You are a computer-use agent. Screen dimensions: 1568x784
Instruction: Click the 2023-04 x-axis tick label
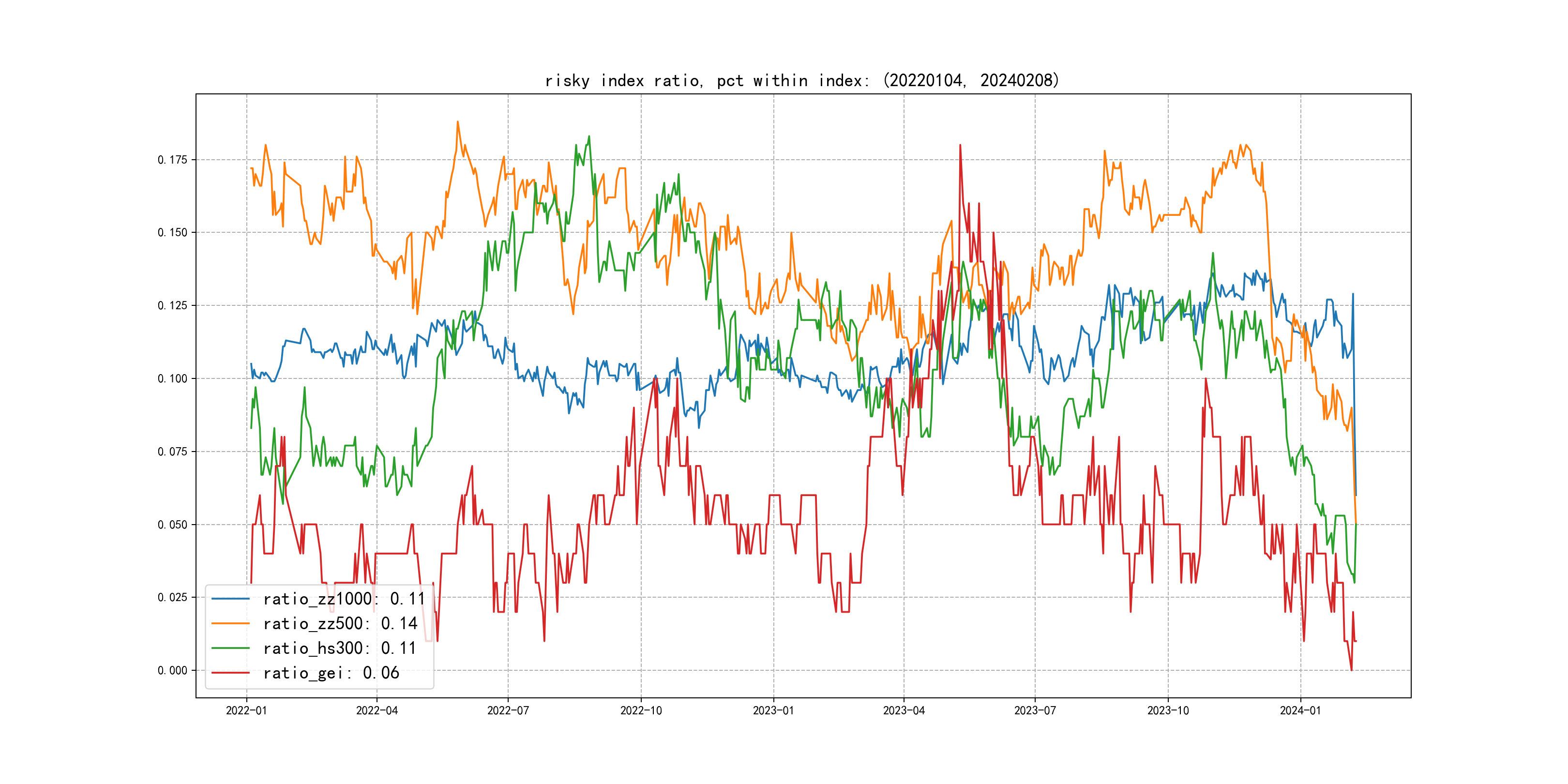[x=904, y=710]
